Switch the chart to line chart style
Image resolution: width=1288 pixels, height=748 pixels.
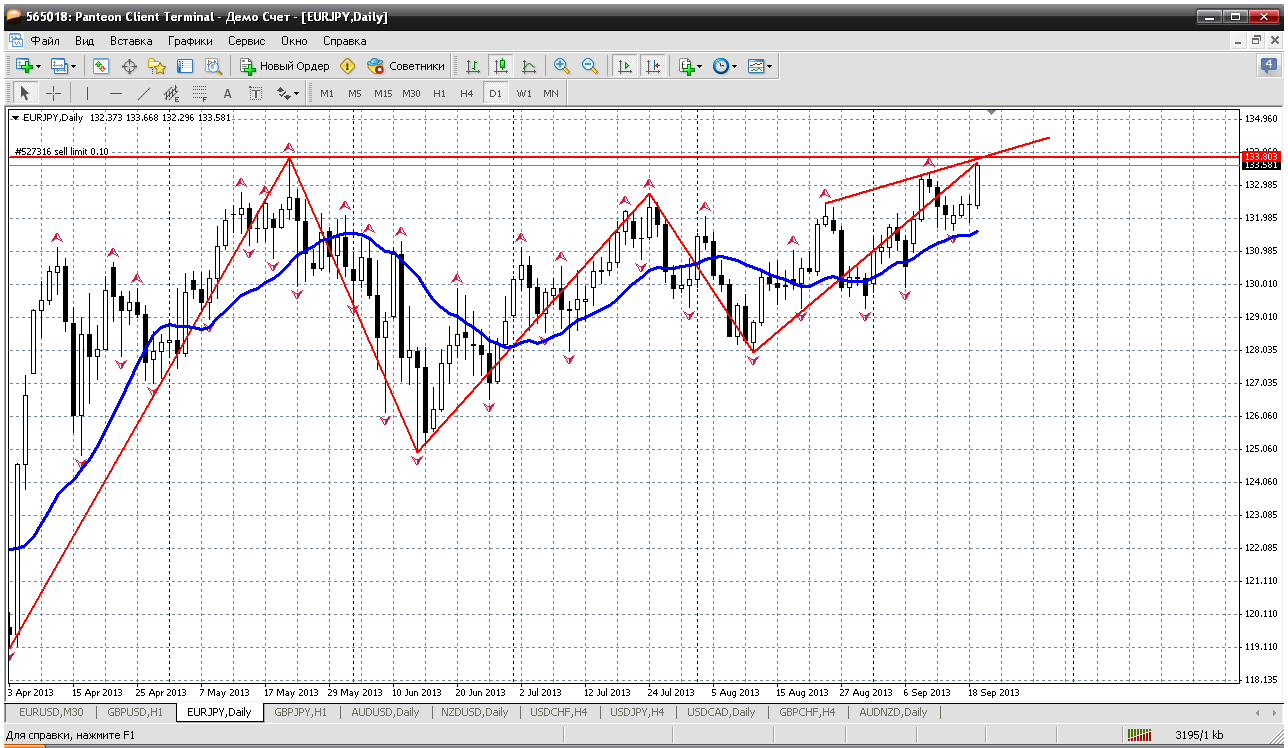pos(529,66)
